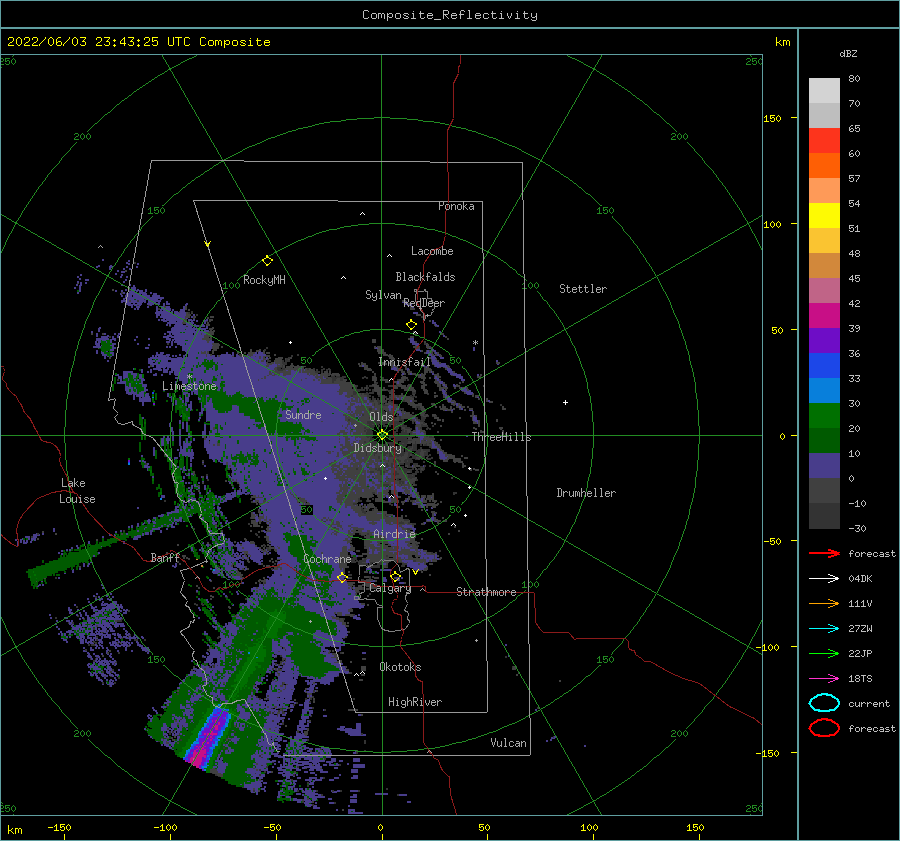The image size is (900, 841).
Task: Click the slate purple swatch below 10 label
Action: pos(824,465)
